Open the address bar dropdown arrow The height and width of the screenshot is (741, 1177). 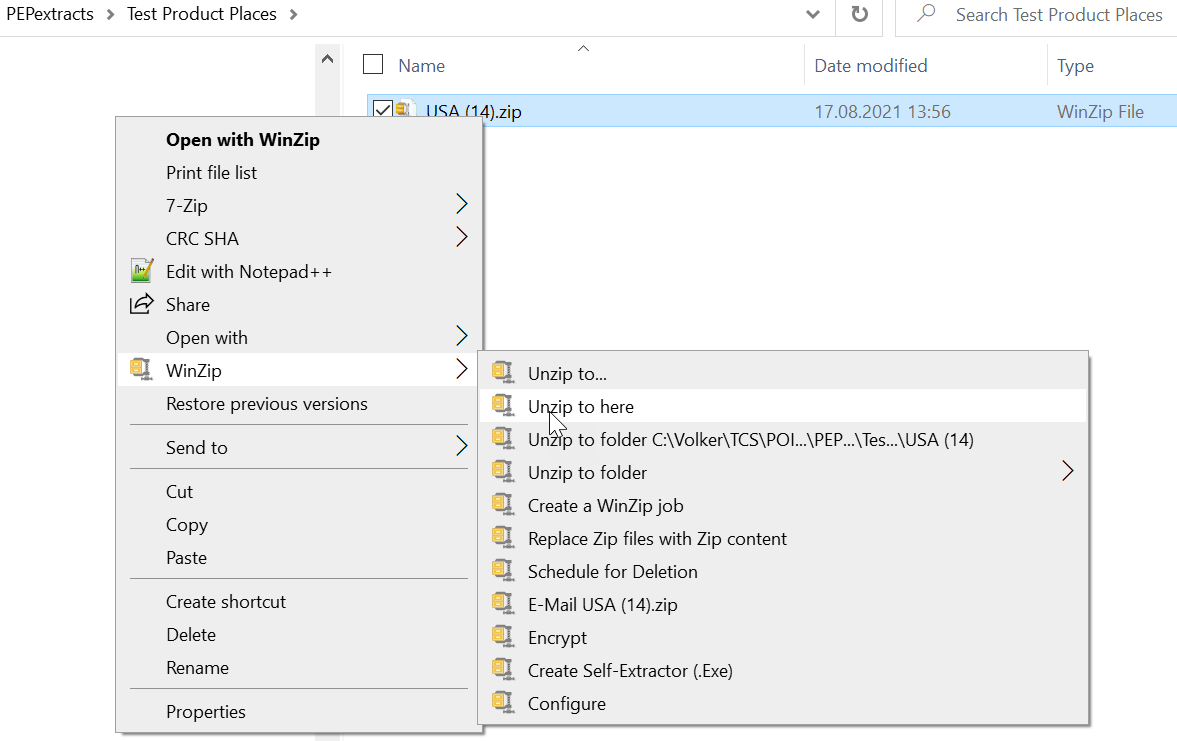(813, 14)
